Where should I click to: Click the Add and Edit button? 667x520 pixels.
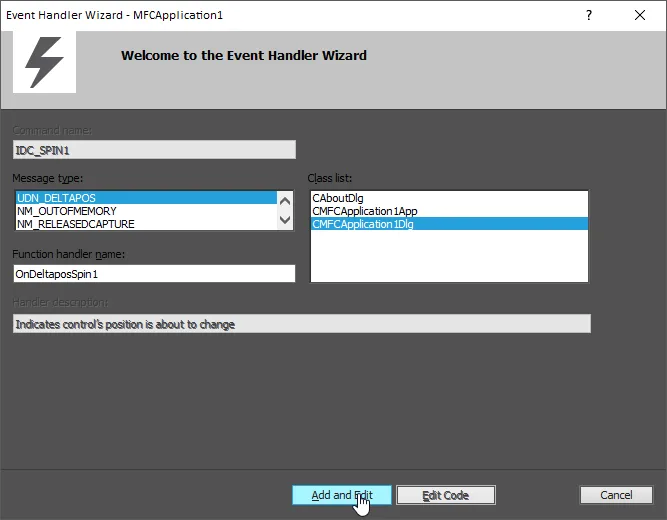(342, 495)
